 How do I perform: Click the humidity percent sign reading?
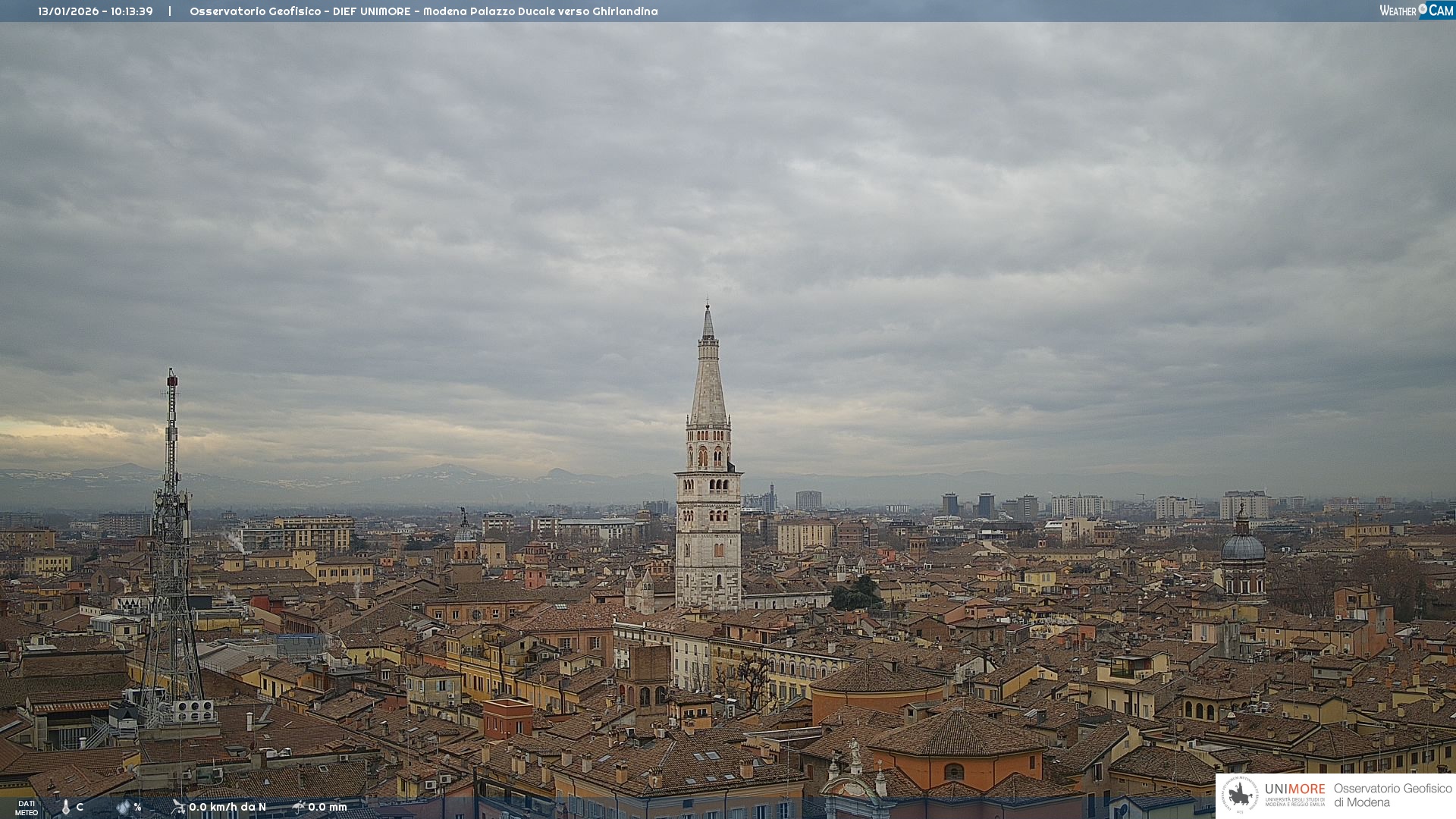click(x=137, y=807)
